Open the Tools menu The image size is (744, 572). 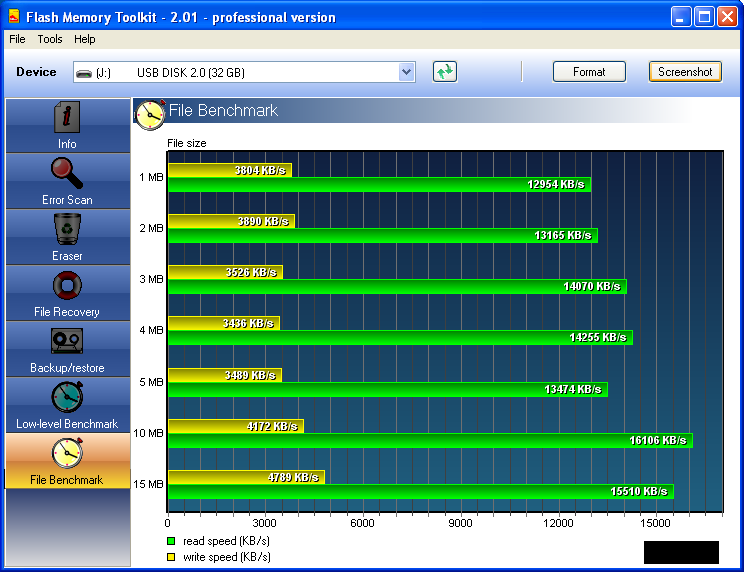point(50,39)
